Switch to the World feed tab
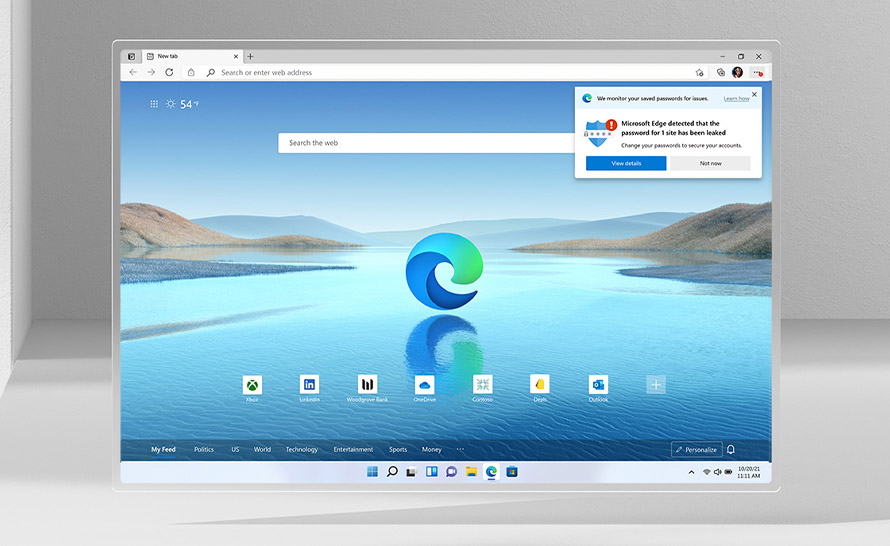The image size is (890, 546). 262,450
